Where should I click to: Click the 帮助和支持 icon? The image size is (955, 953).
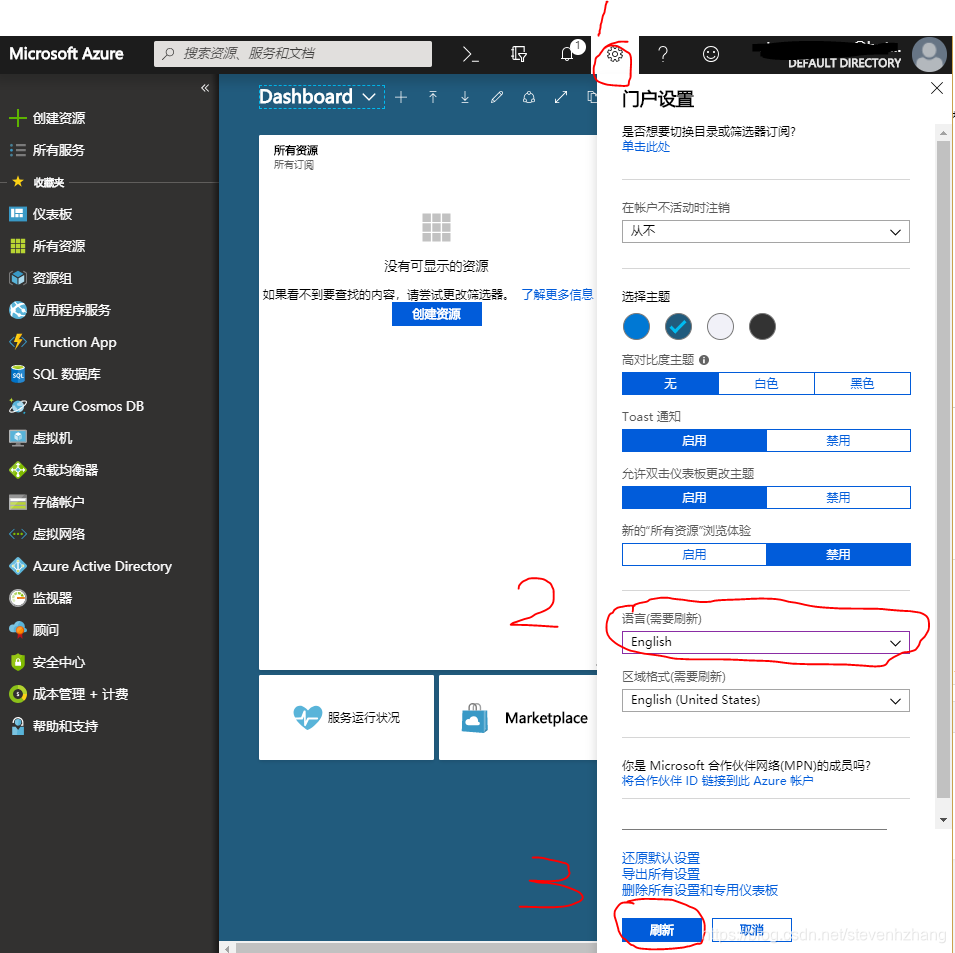coord(18,726)
